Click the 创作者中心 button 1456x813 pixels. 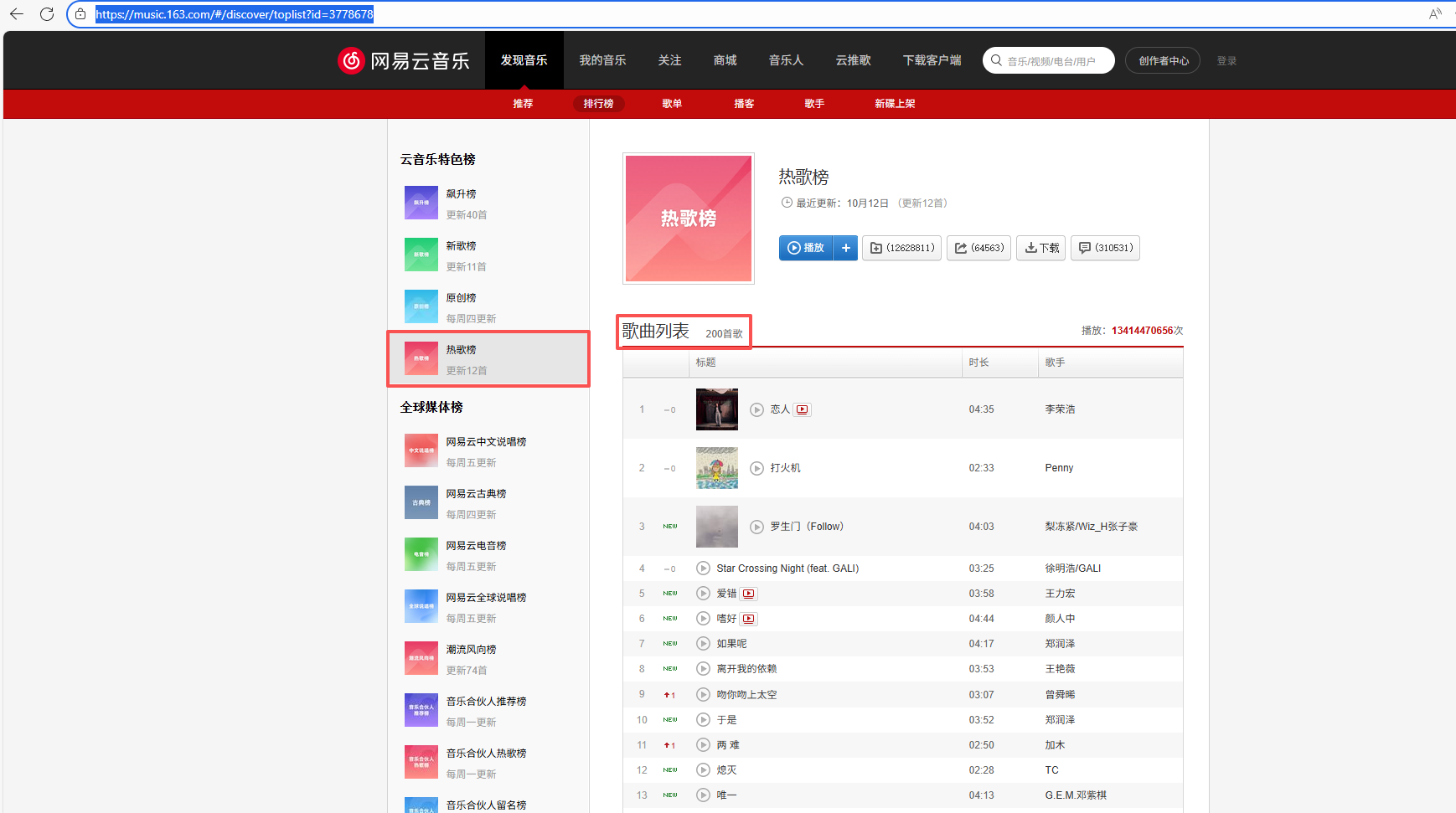point(1163,60)
